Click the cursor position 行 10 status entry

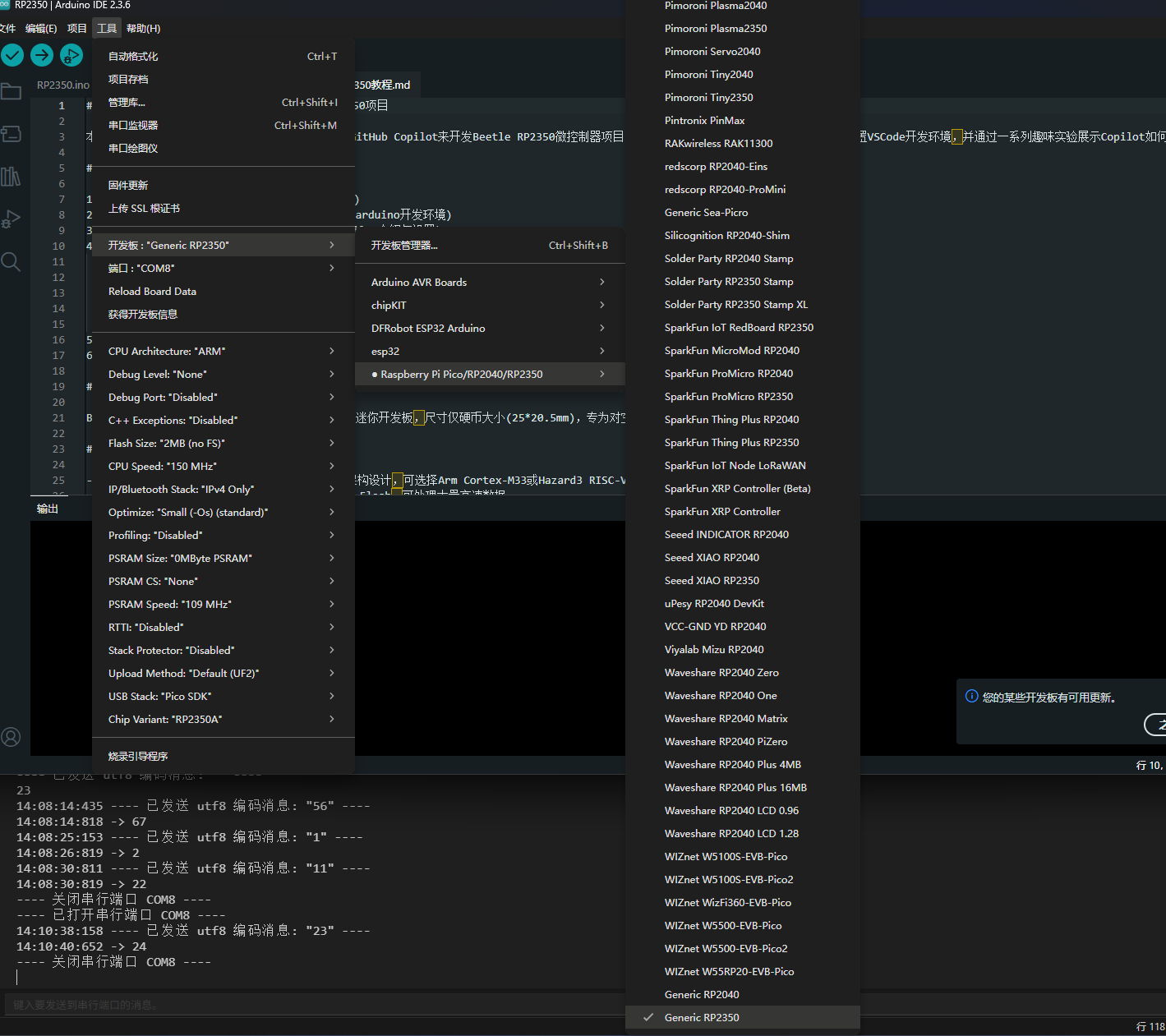(x=1150, y=765)
